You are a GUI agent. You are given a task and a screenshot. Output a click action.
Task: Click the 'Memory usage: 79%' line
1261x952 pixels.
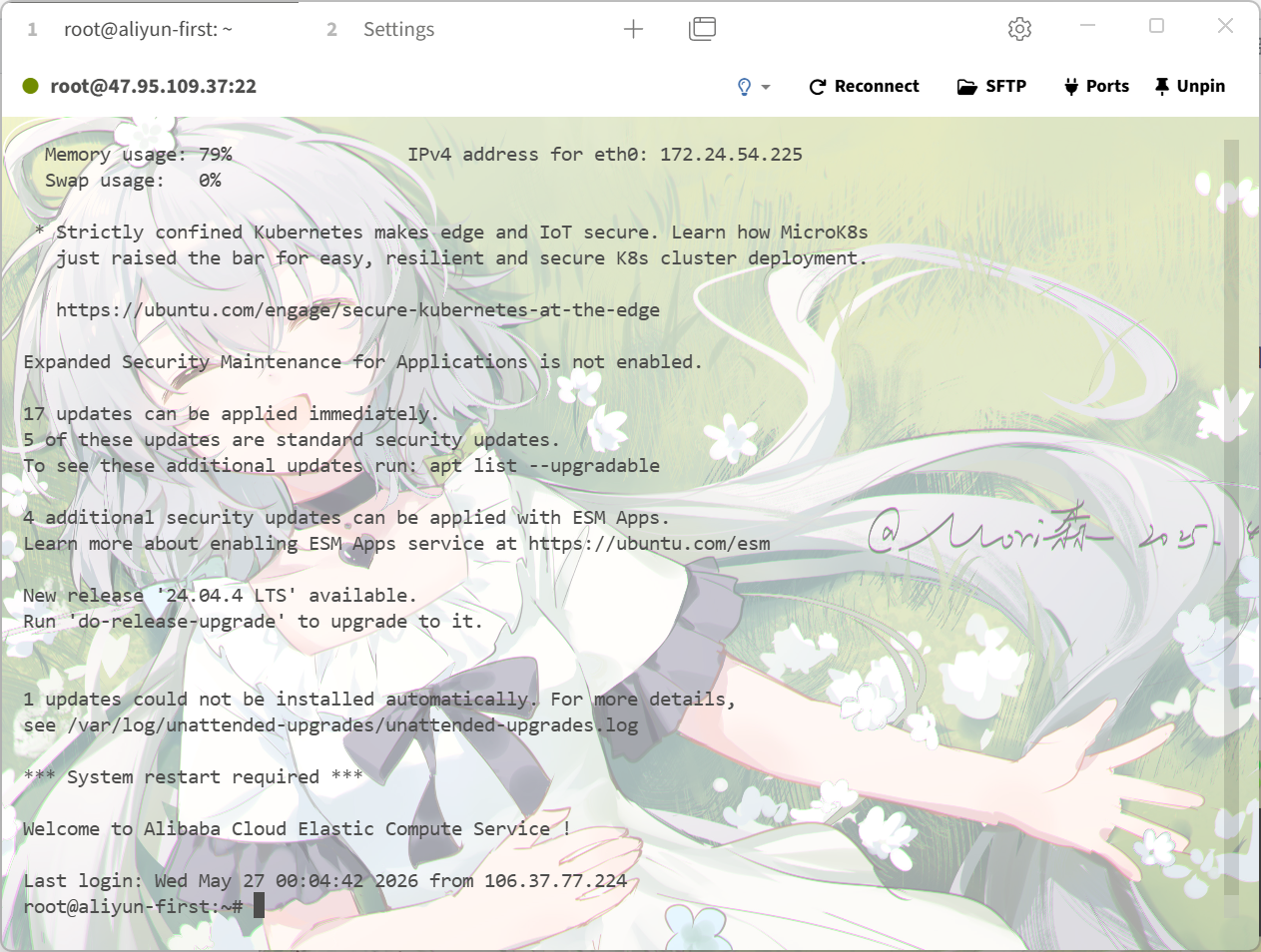(x=138, y=155)
